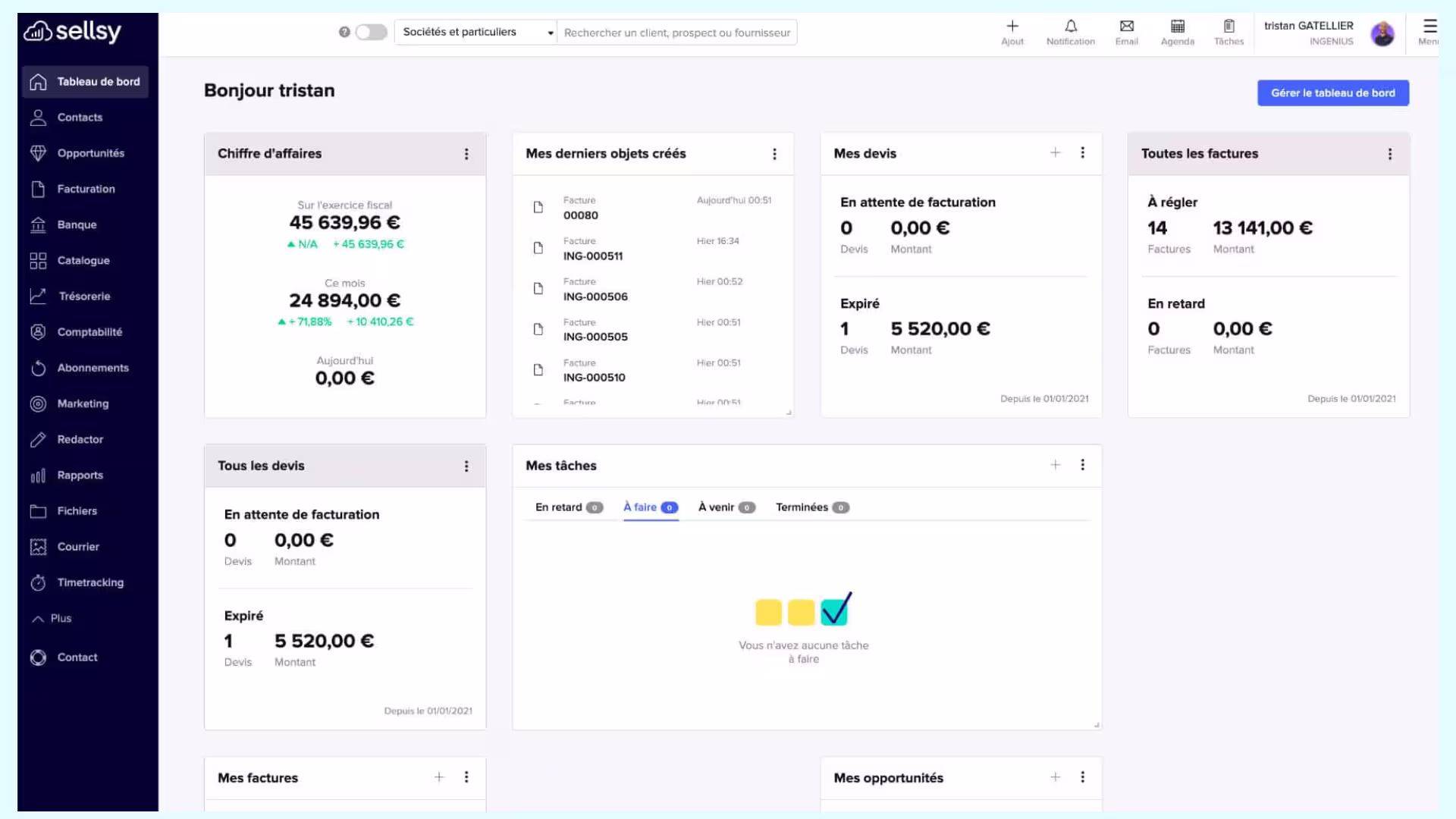Image resolution: width=1456 pixels, height=819 pixels.
Task: Toggle the switch beside the search bar
Action: tap(371, 32)
